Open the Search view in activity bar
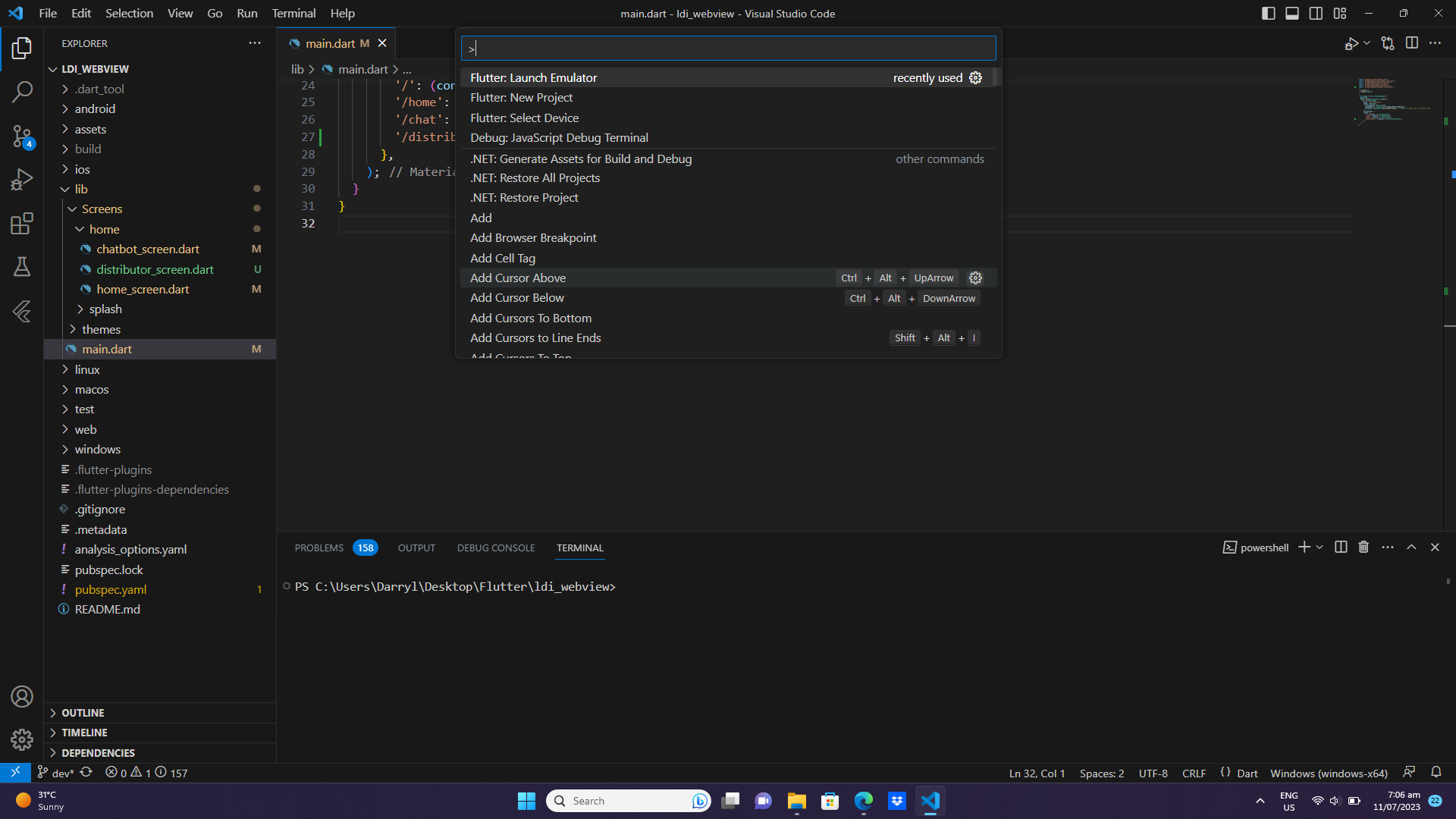Viewport: 1456px width, 819px height. point(22,93)
